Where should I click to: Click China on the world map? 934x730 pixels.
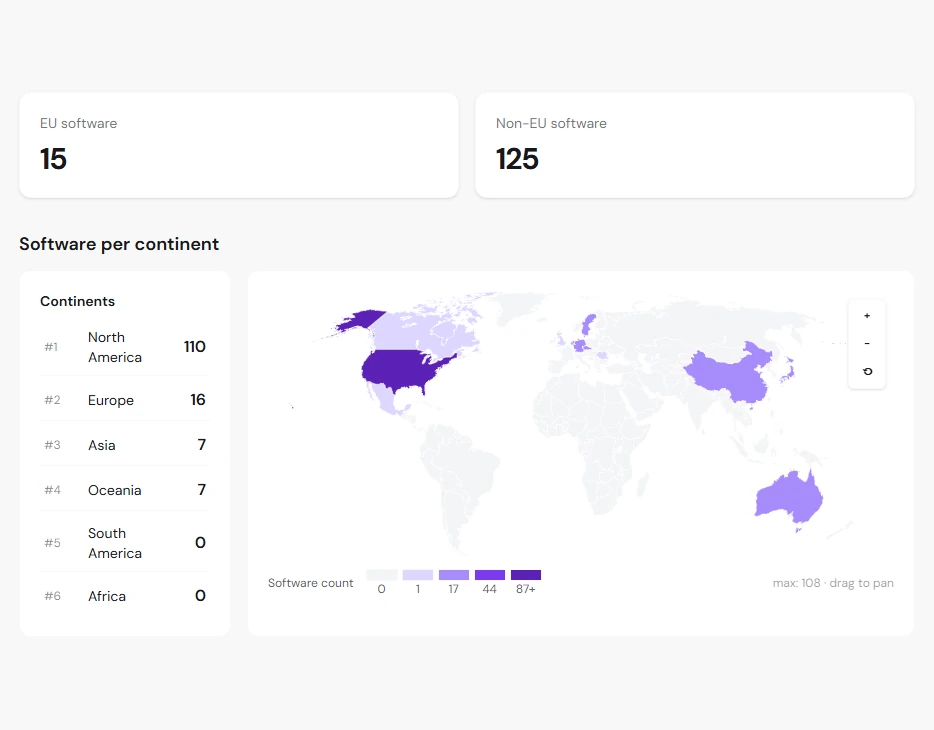click(730, 375)
